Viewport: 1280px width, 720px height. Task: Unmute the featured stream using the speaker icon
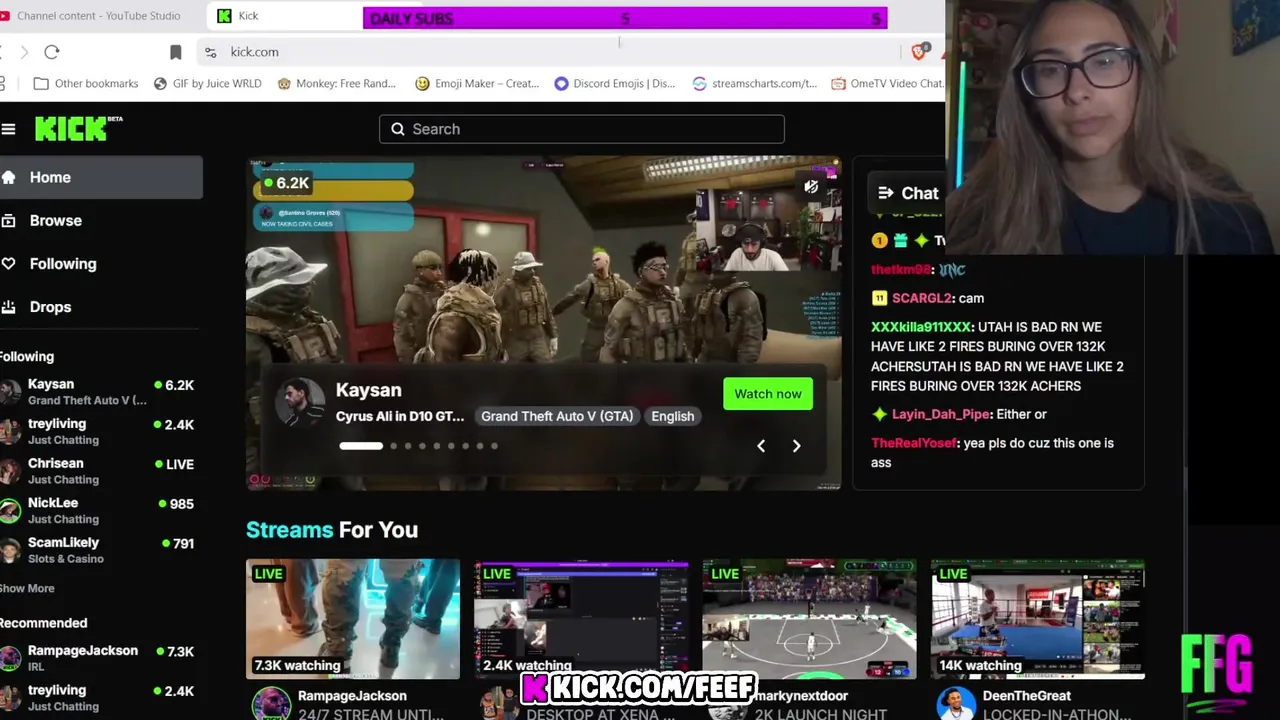[x=811, y=186]
